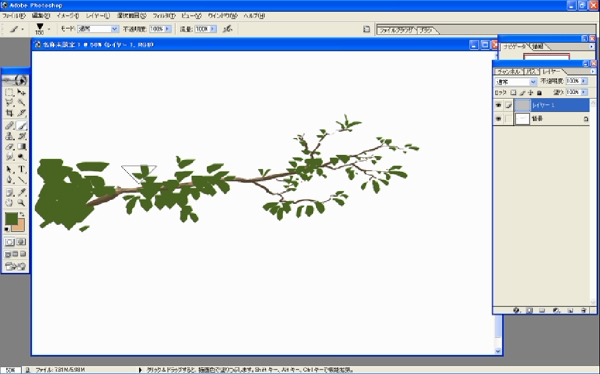Image resolution: width=600 pixels, height=374 pixels.
Task: Select the Zoom tool
Action: pyautogui.click(x=21, y=203)
